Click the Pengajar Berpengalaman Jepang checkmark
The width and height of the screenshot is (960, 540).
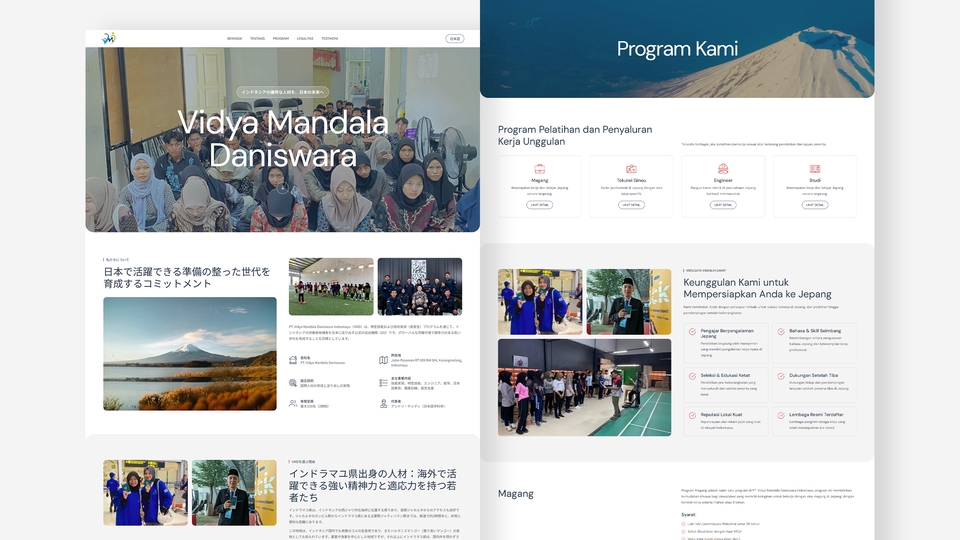pyautogui.click(x=692, y=331)
